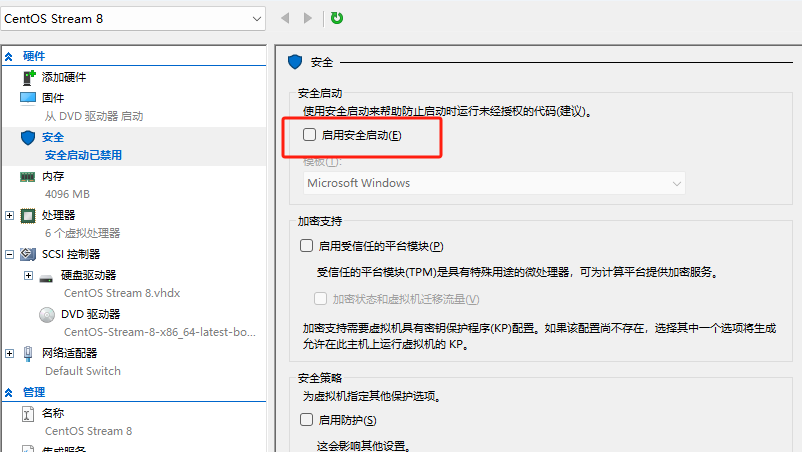This screenshot has width=802, height=452.
Task: Select 网络适配器 in the tree
Action: [x=70, y=353]
